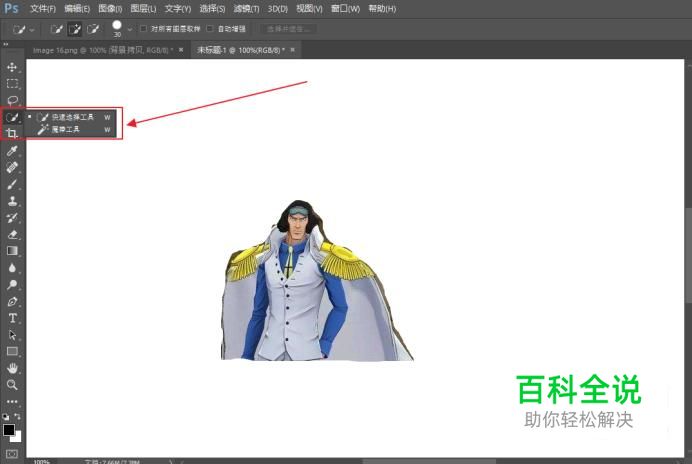Select the Eyedropper tool

coord(12,151)
